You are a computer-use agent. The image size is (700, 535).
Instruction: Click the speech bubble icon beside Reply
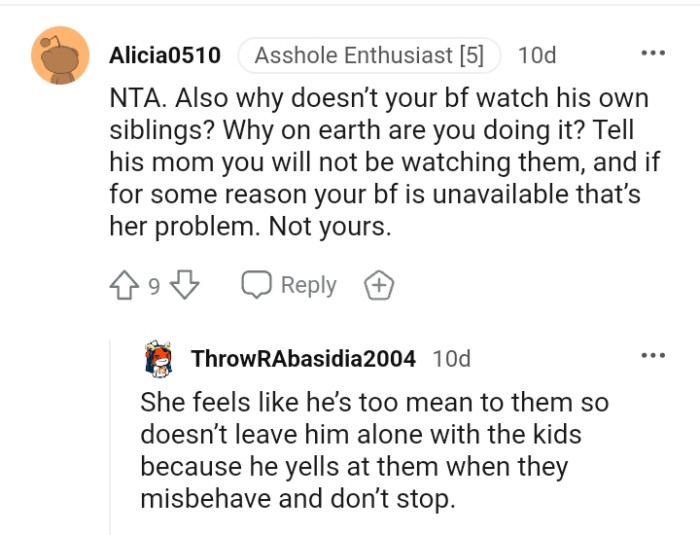point(257,286)
